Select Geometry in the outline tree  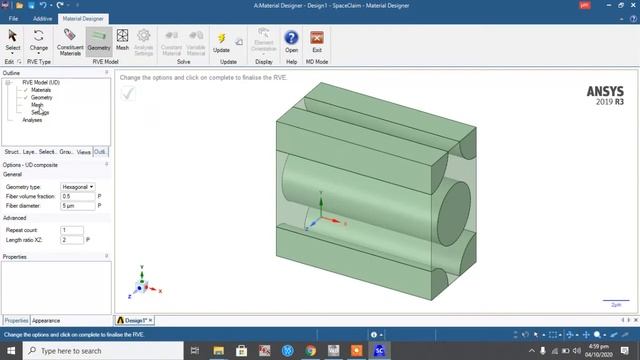point(42,98)
